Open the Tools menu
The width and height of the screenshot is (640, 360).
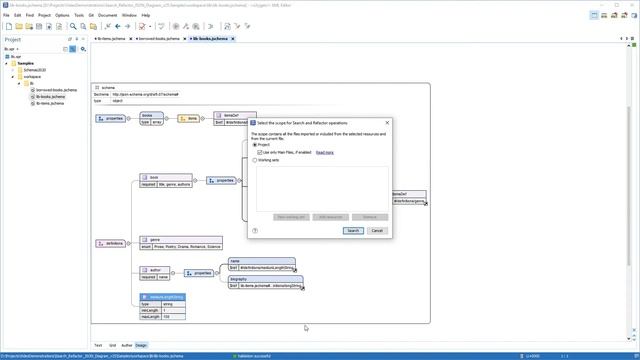click(79, 15)
